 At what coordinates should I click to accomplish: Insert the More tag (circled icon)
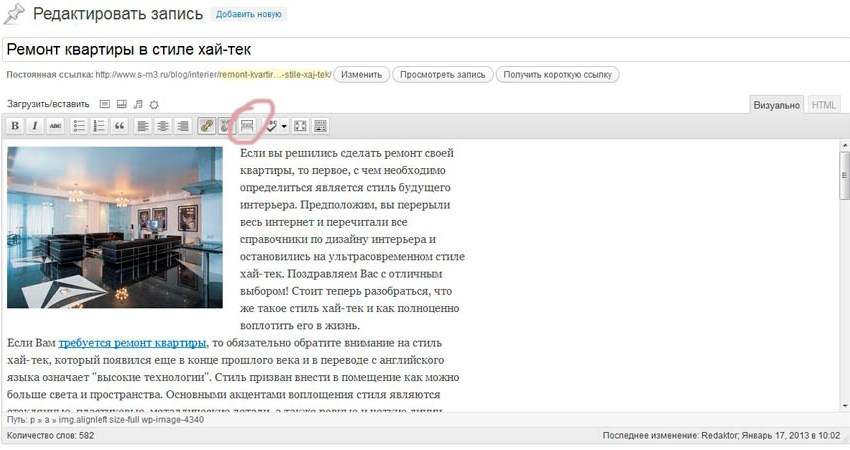click(x=246, y=126)
